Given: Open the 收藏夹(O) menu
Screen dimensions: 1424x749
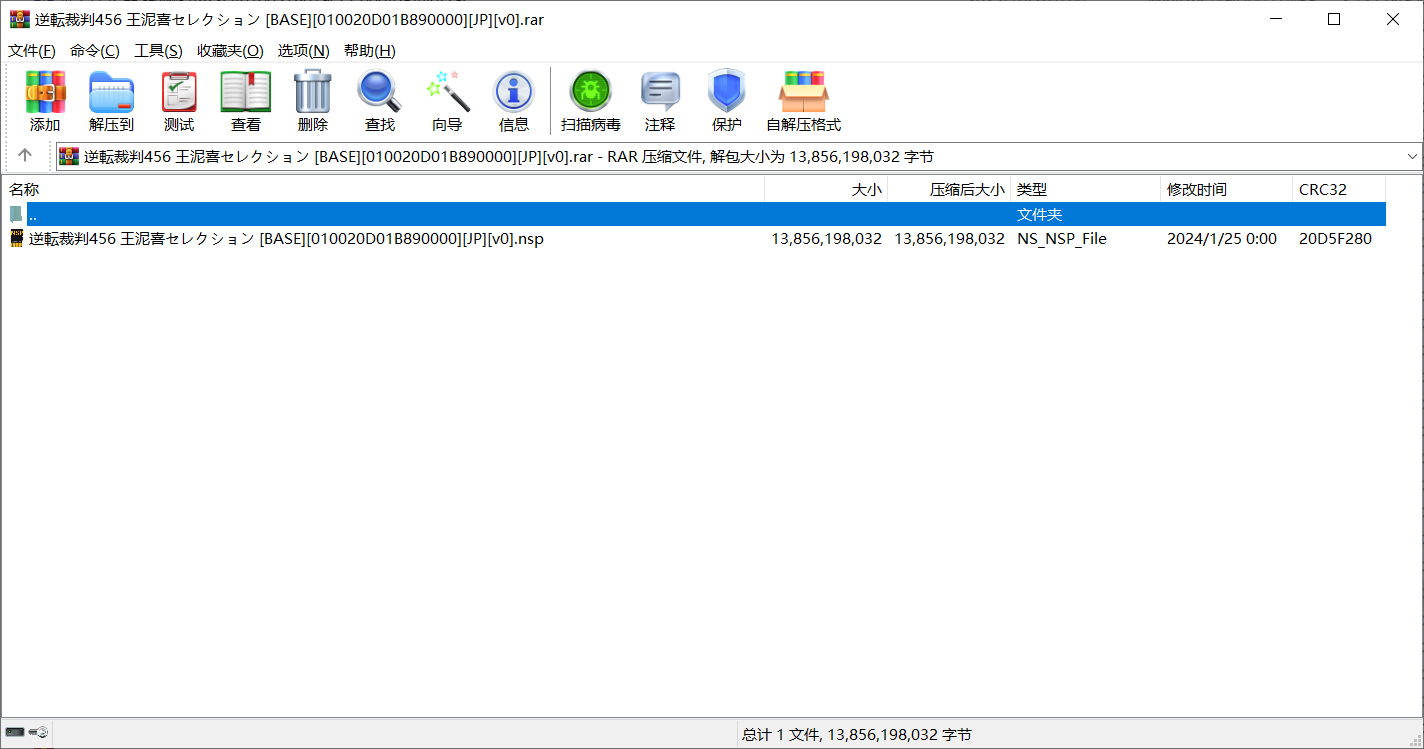Looking at the screenshot, I should [x=230, y=51].
